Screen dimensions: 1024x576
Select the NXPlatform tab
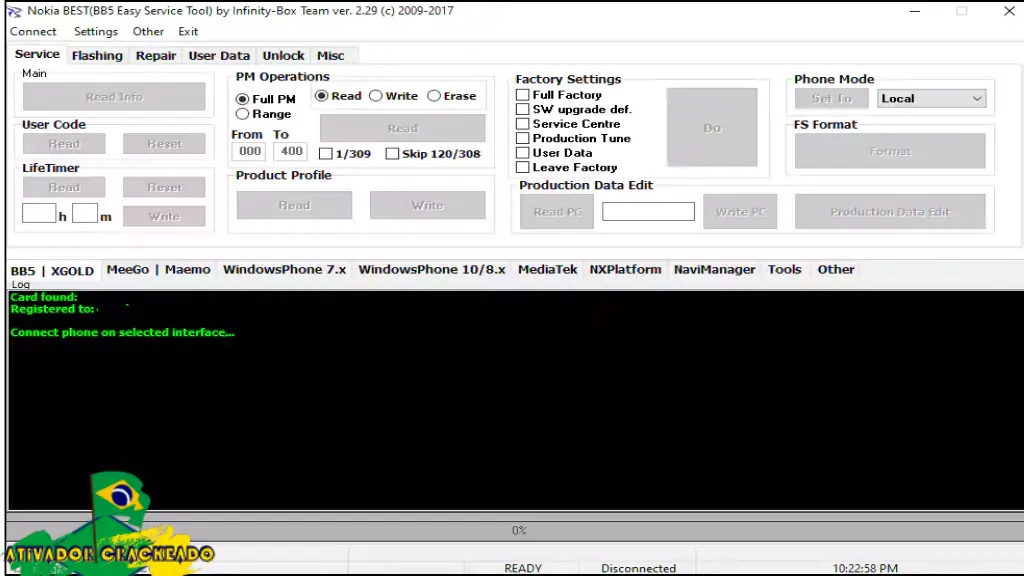pyautogui.click(x=625, y=269)
